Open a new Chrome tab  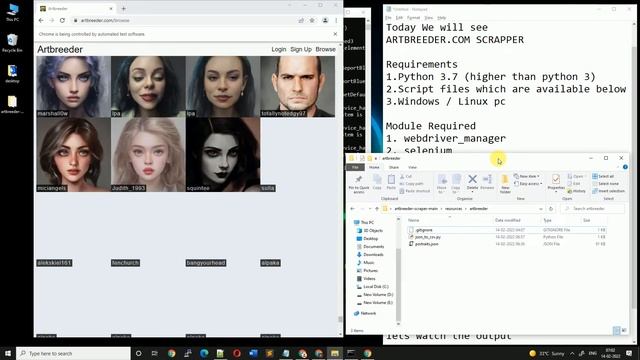tap(123, 9)
